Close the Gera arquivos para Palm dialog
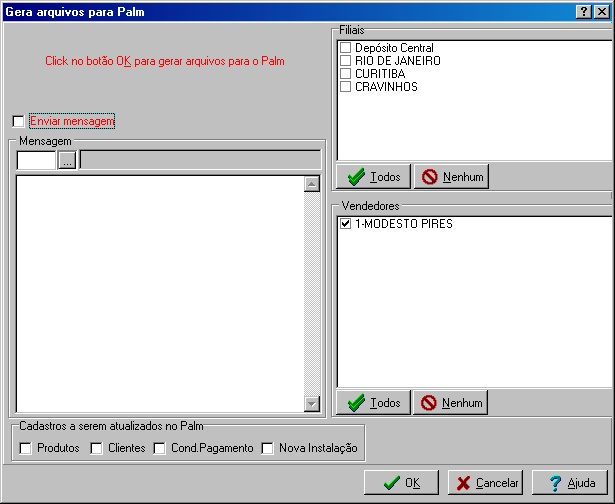The width and height of the screenshot is (615, 504). point(602,12)
